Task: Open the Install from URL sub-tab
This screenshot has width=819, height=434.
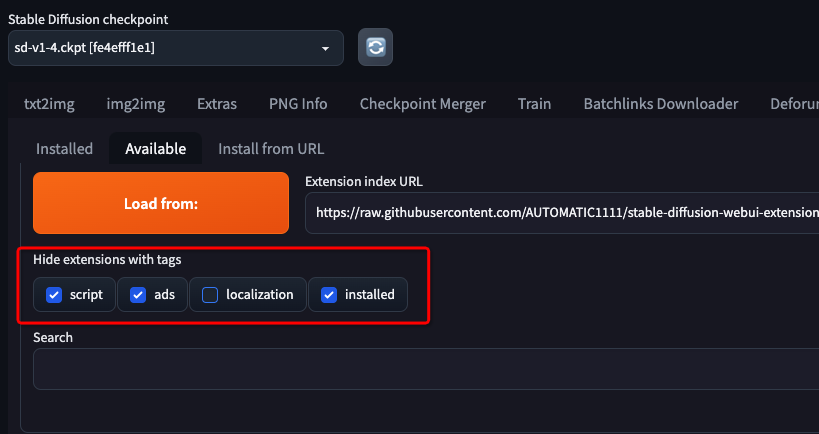Action: [271, 149]
